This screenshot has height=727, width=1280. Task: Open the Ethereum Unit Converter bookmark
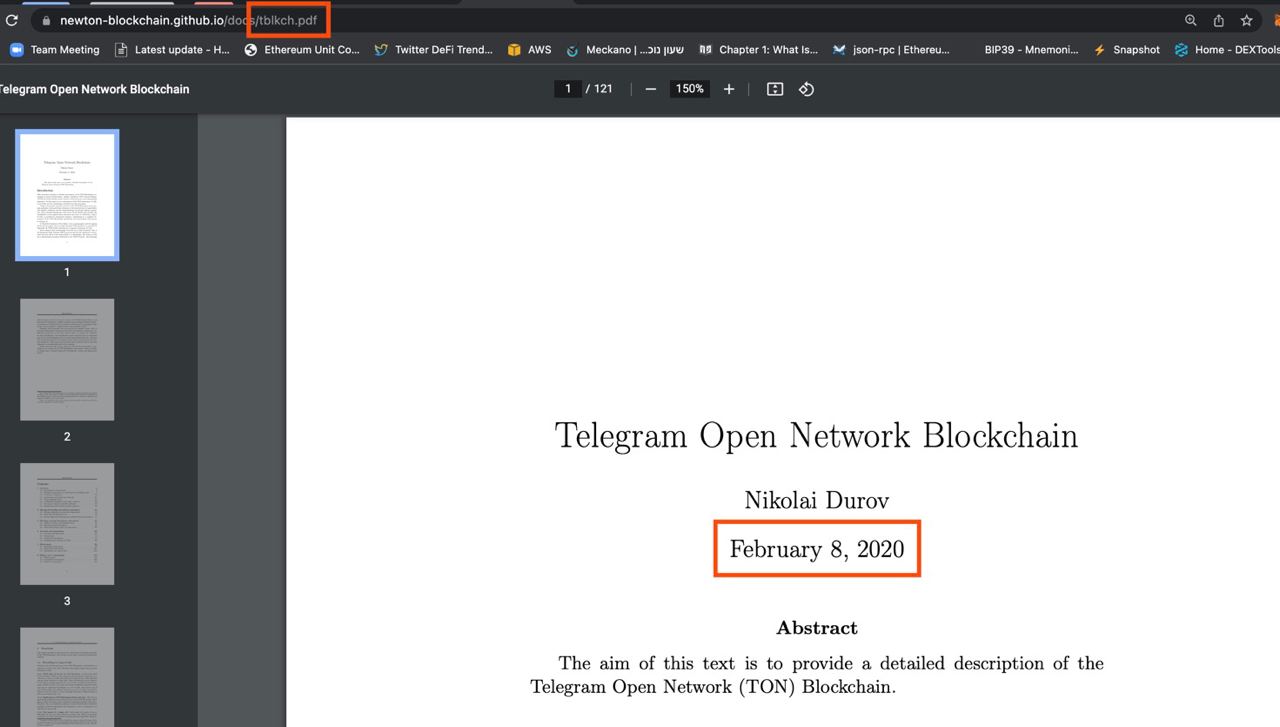click(302, 49)
